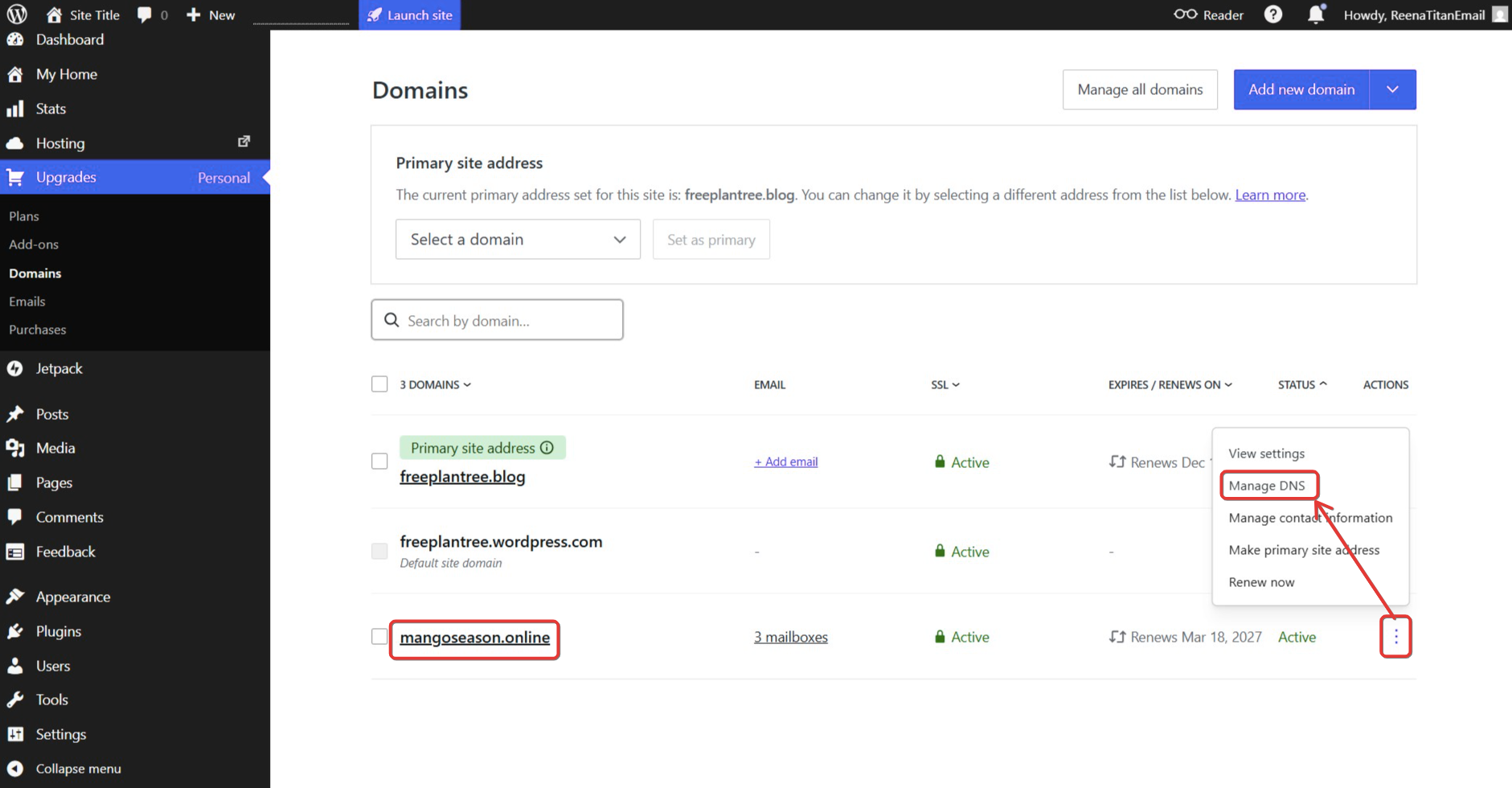This screenshot has height=788, width=1512.
Task: Open the comments bubble icon in admin bar
Action: pos(144,14)
